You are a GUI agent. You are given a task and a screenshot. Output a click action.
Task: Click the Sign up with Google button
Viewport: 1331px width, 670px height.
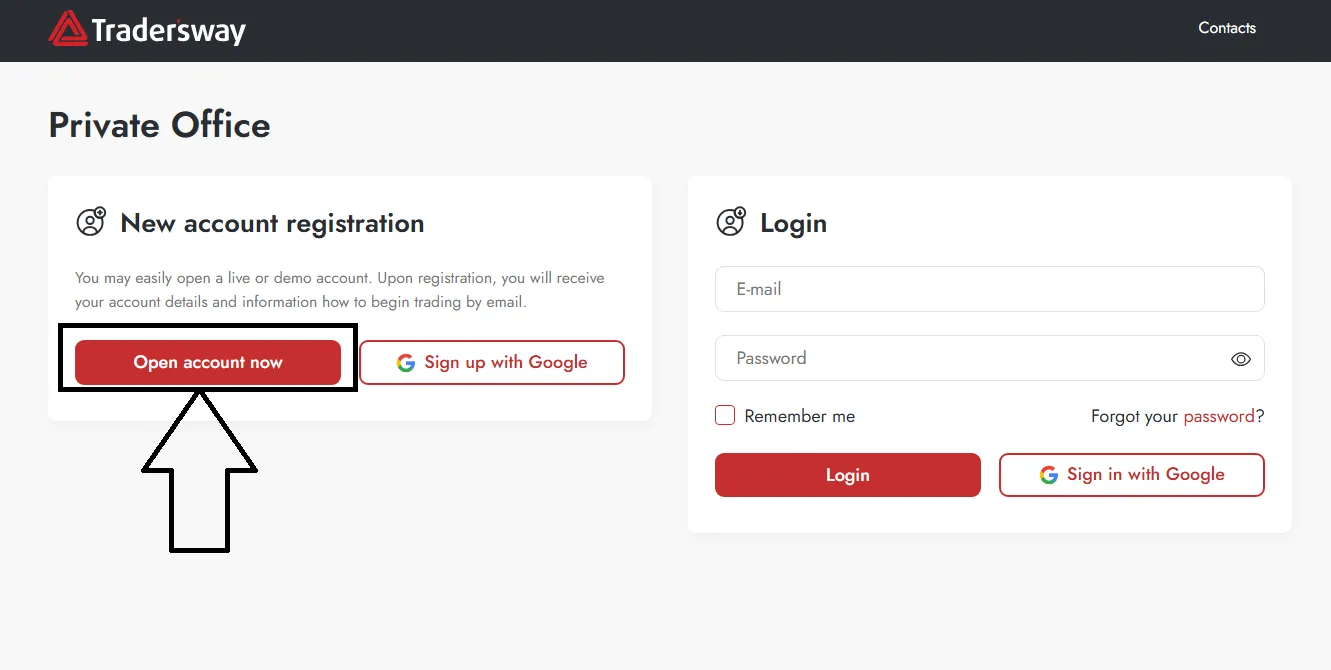point(492,362)
